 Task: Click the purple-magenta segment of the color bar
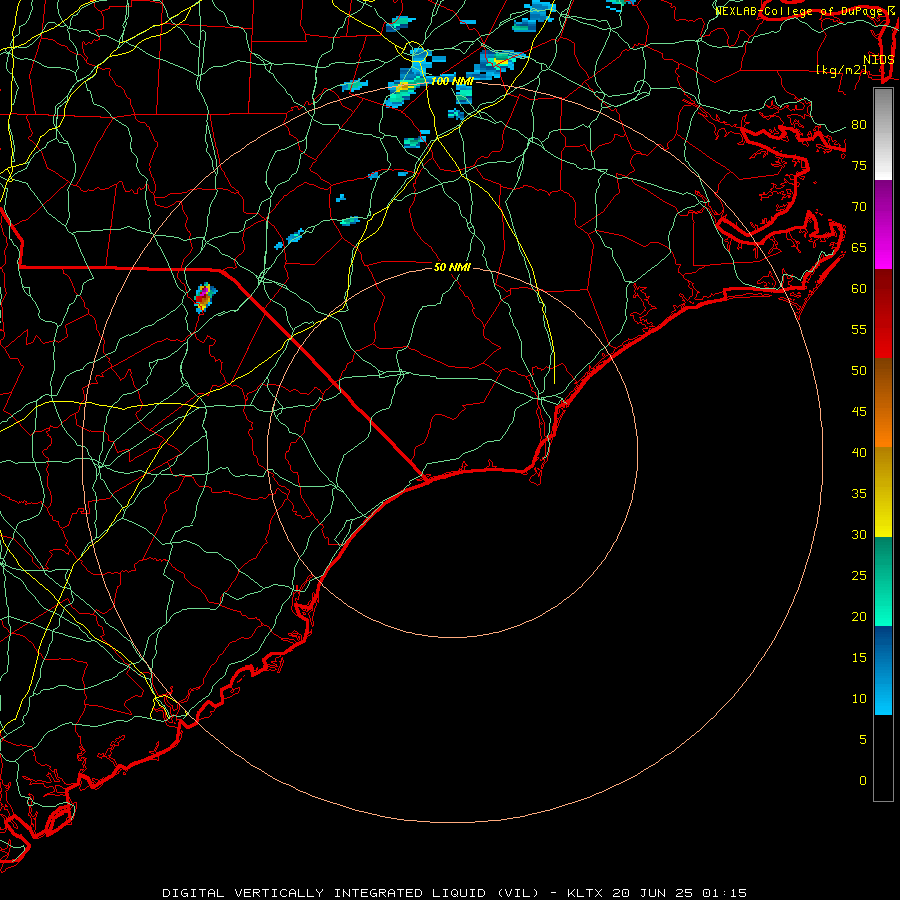point(883,224)
